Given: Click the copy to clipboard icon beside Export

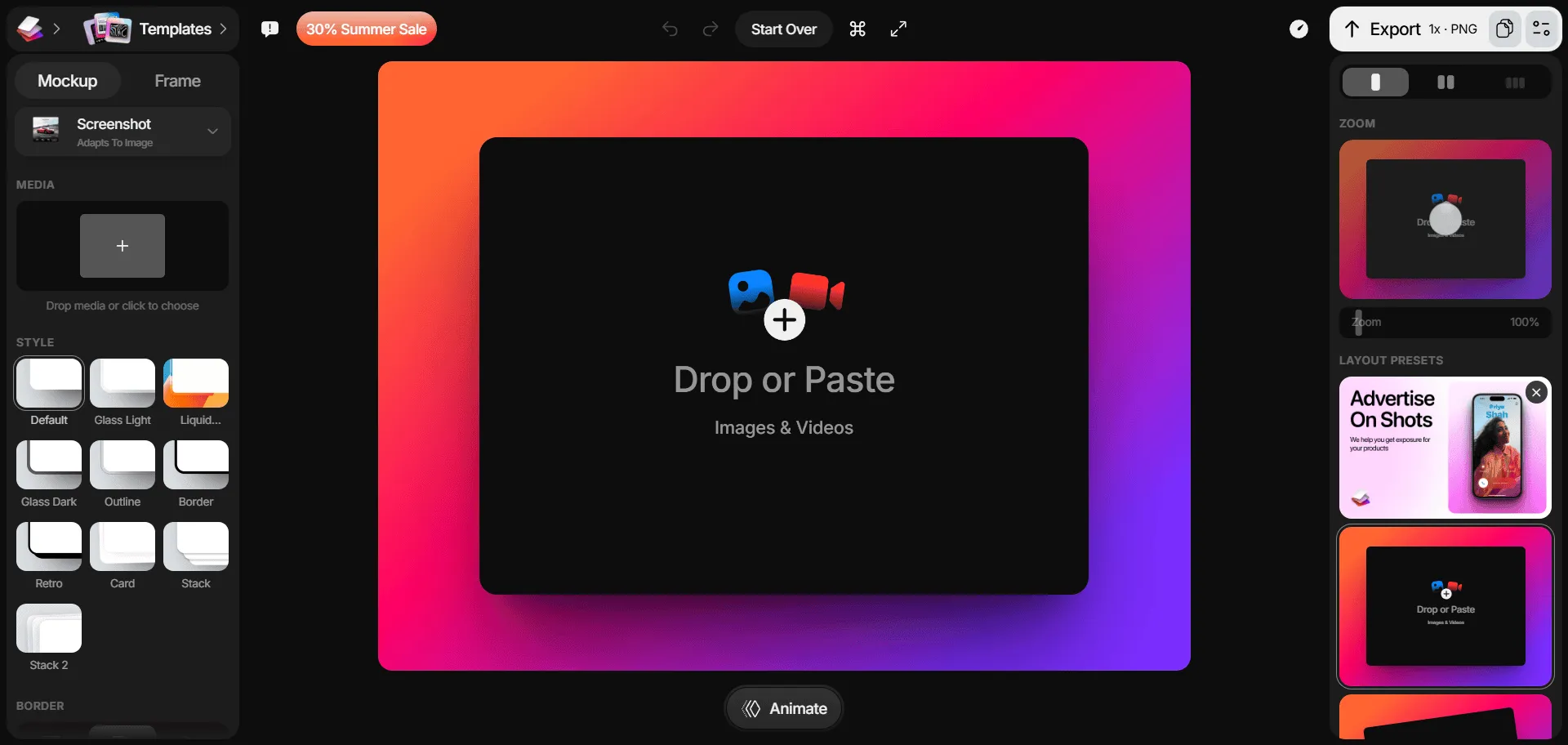Looking at the screenshot, I should point(1504,29).
